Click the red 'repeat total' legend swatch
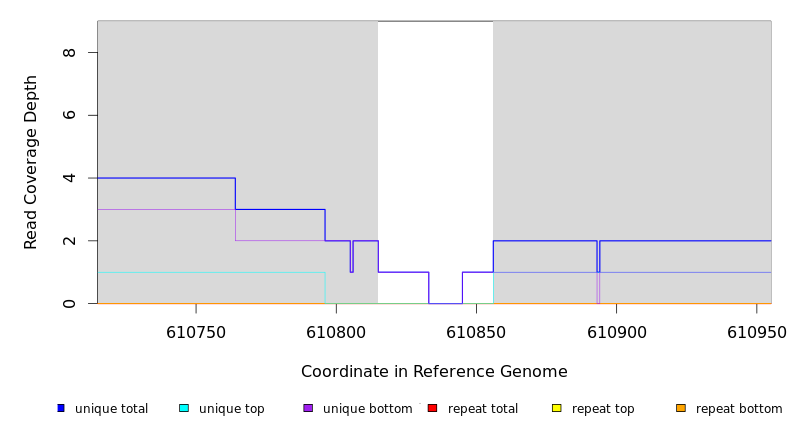The image size is (792, 432). coord(432,408)
